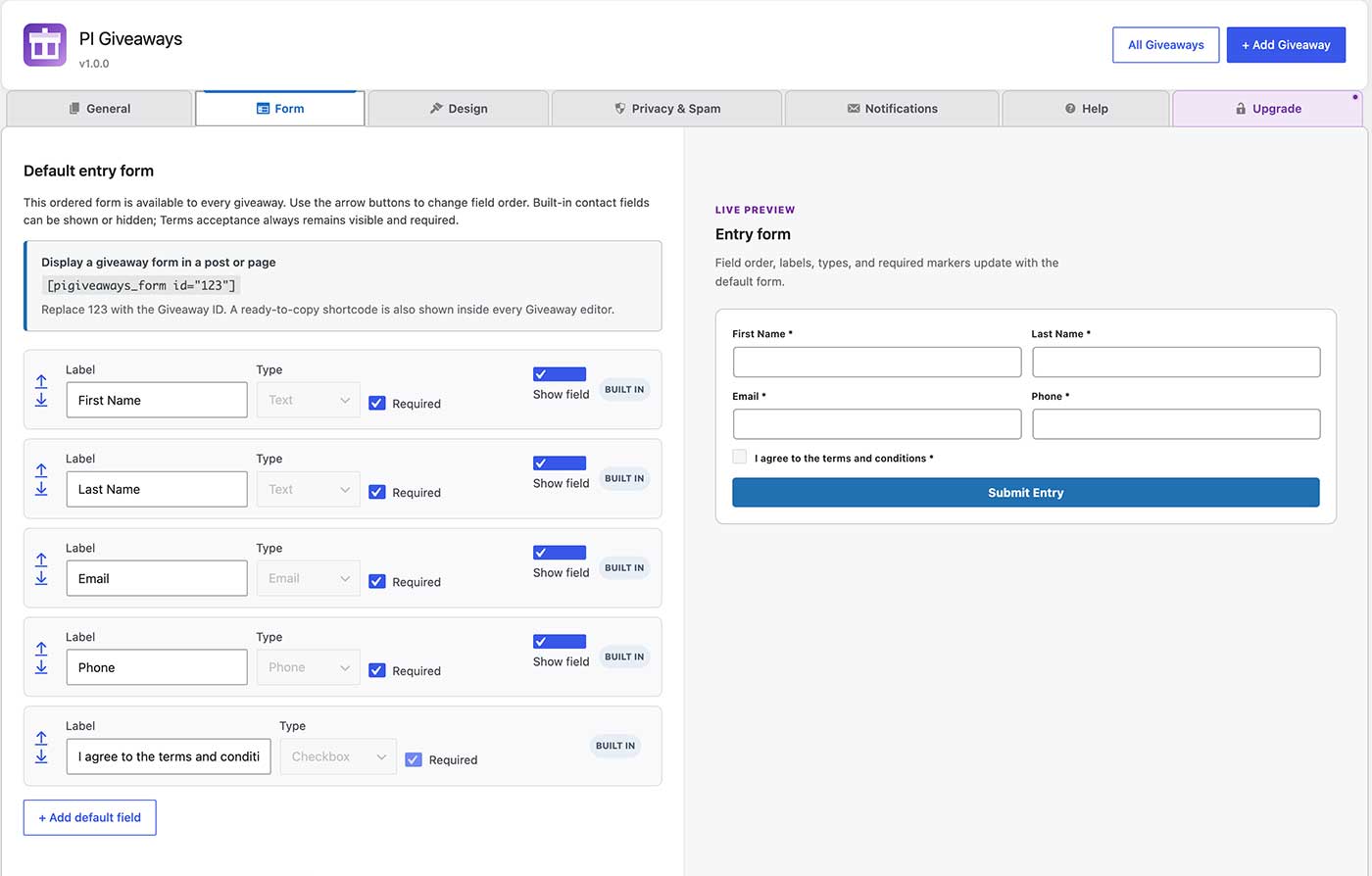Check terms checkbox in live preview
This screenshot has width=1372, height=876.
click(740, 457)
